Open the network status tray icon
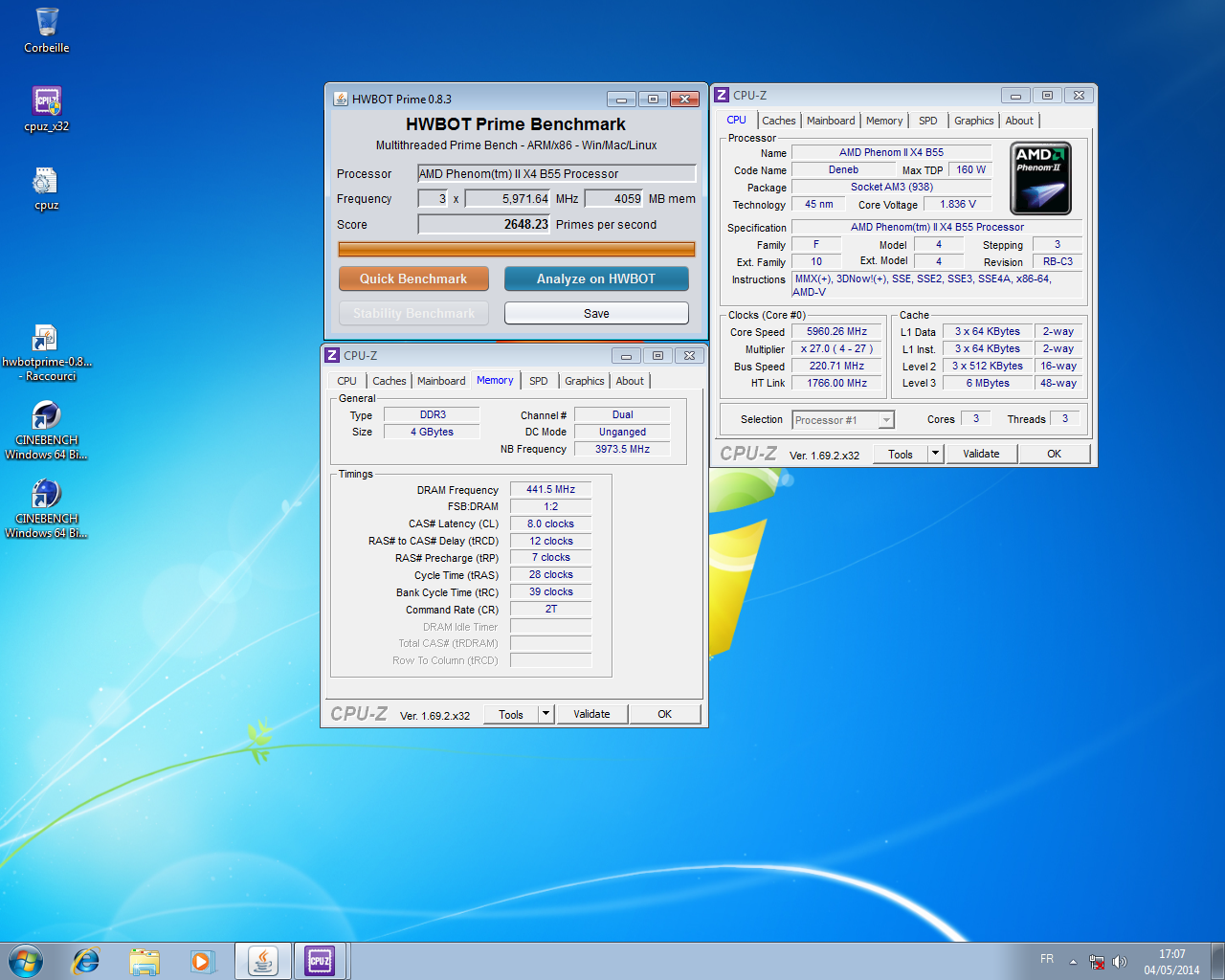The width and height of the screenshot is (1225, 980). pyautogui.click(x=1097, y=962)
